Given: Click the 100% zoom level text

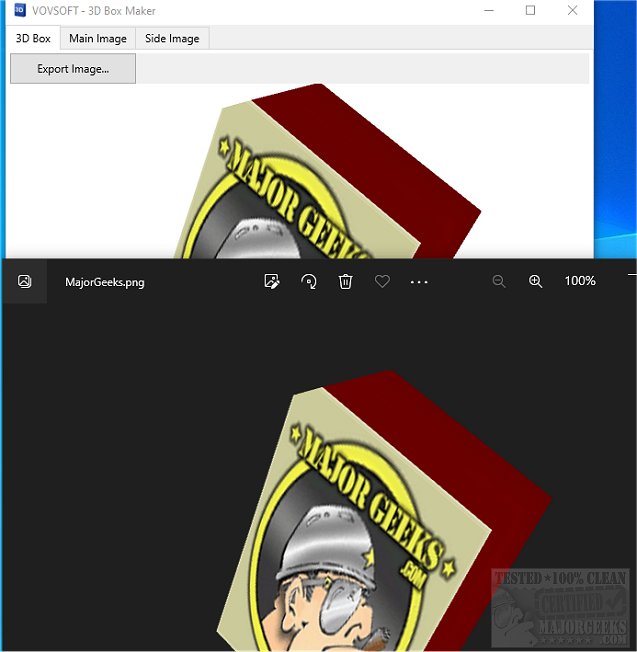Looking at the screenshot, I should click(580, 281).
